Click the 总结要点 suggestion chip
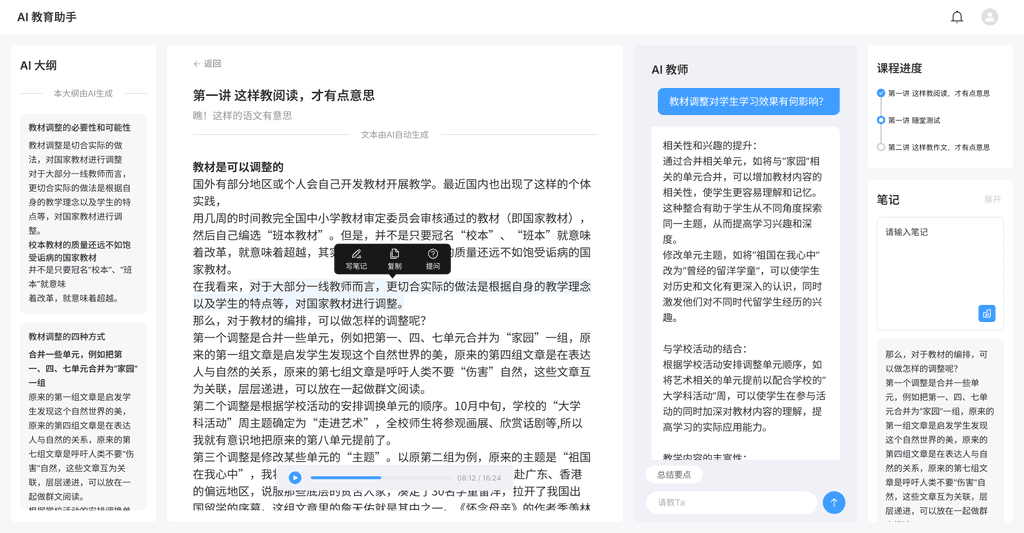The image size is (1024, 533). point(674,475)
